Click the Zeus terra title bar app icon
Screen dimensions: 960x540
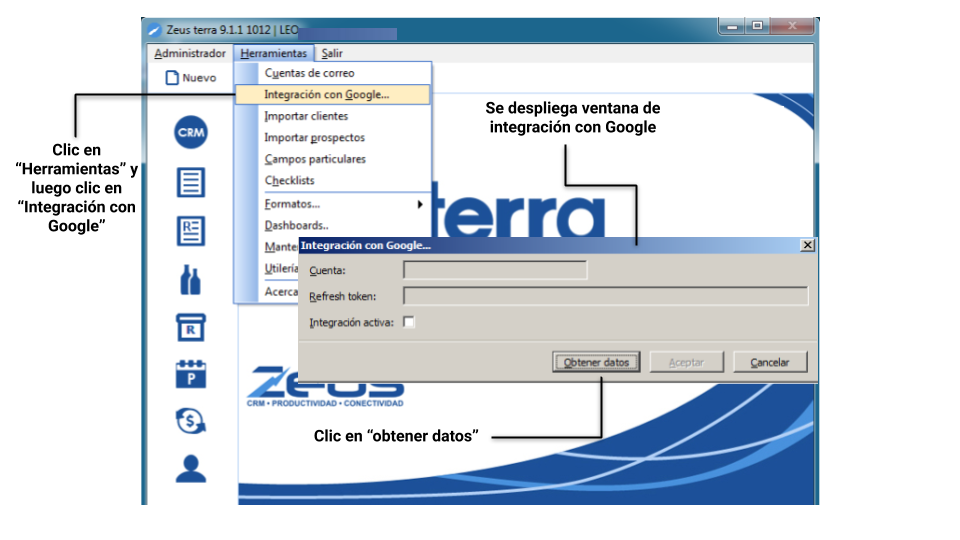154,30
